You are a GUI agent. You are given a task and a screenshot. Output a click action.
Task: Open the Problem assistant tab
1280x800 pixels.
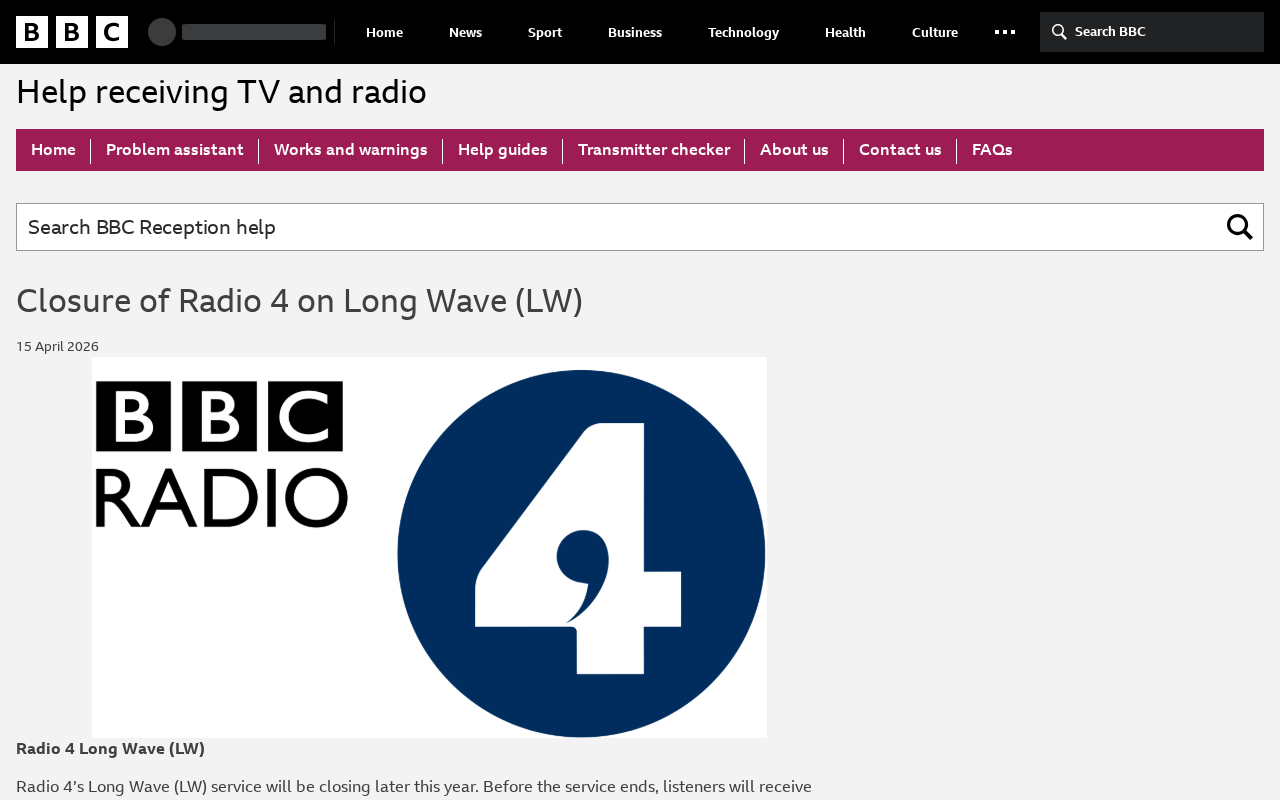pos(175,150)
